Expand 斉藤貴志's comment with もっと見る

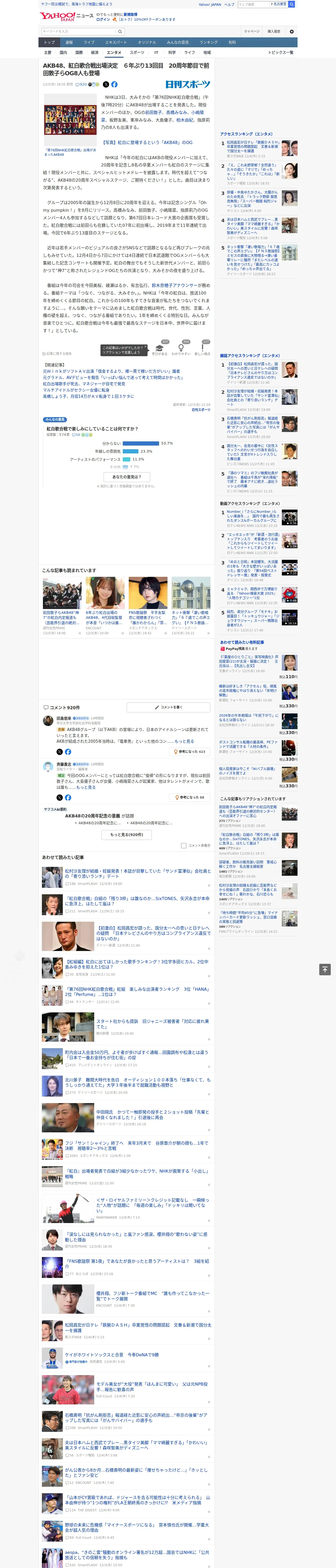pos(86,788)
